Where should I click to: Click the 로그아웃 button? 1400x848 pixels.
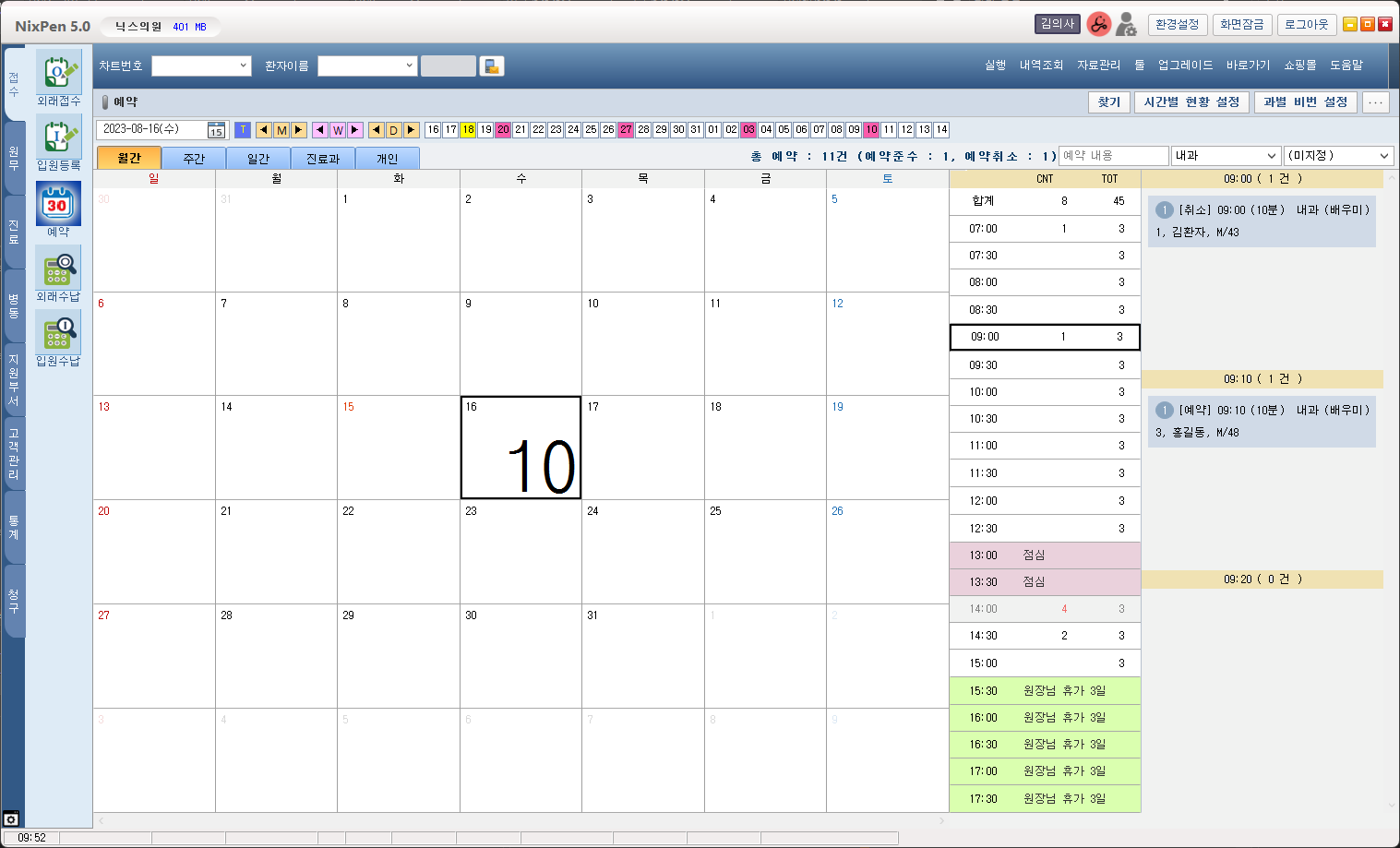coord(1306,25)
